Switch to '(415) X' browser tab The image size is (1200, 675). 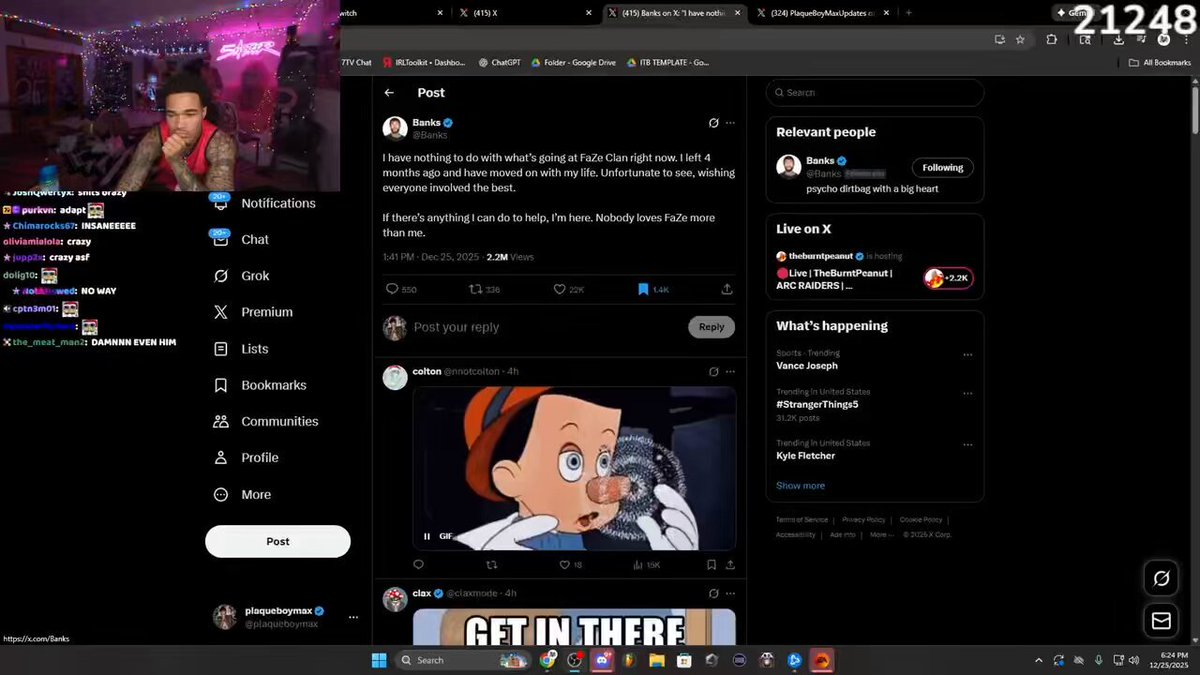pyautogui.click(x=525, y=13)
